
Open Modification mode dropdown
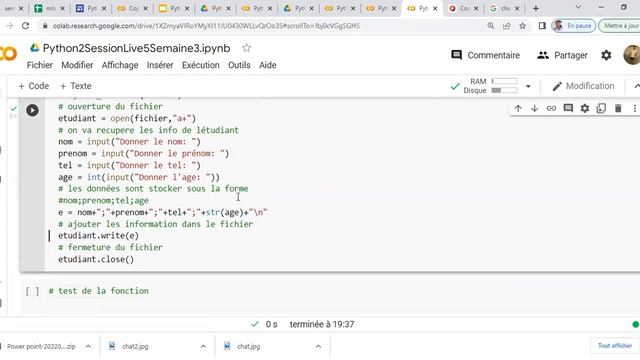[583, 86]
